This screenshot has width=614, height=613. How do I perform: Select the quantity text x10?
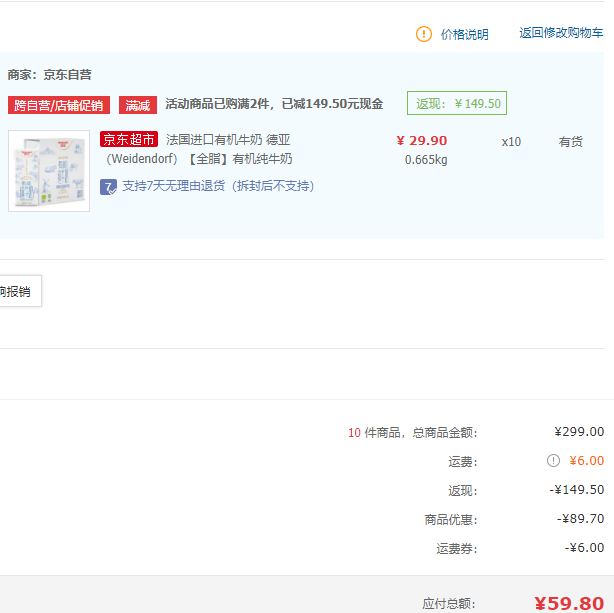tap(511, 142)
